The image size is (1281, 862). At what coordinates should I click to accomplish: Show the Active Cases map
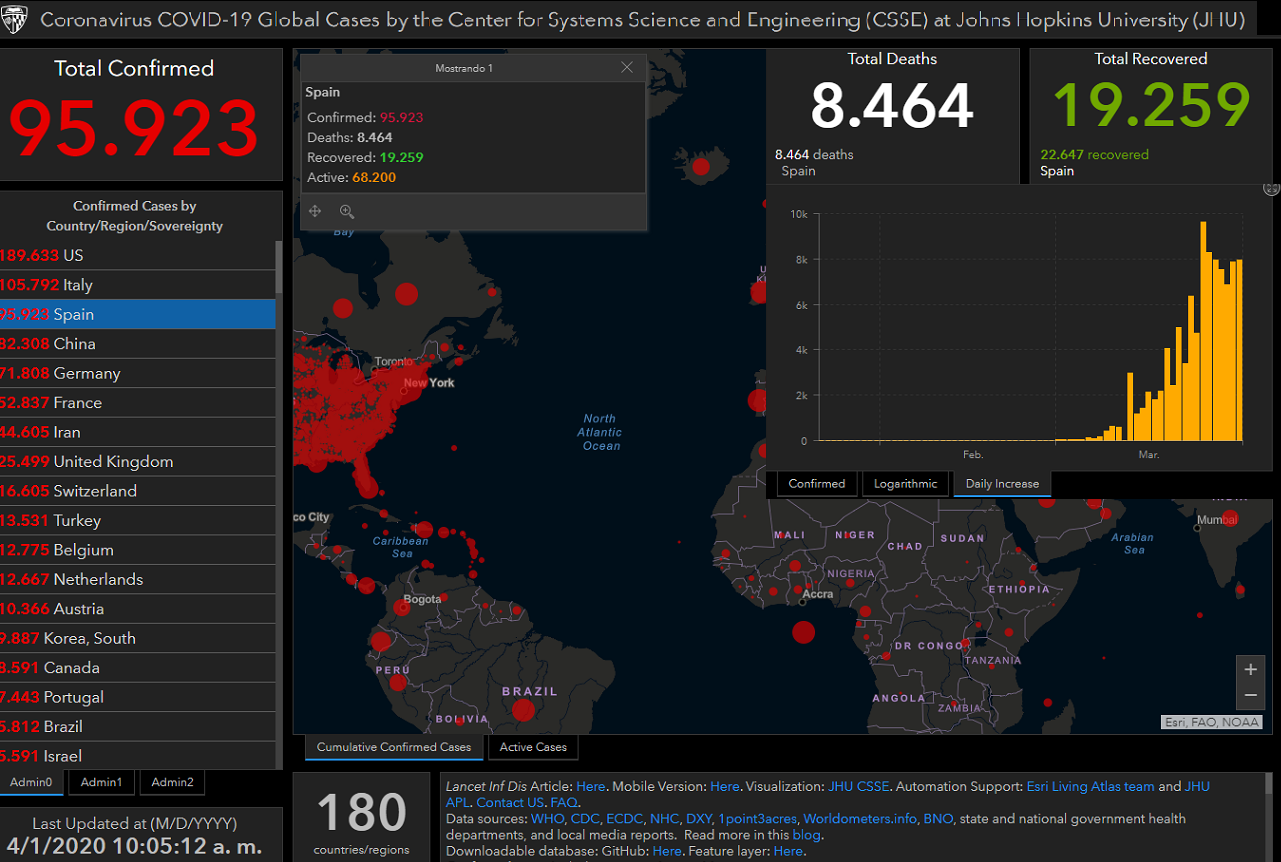coord(533,747)
